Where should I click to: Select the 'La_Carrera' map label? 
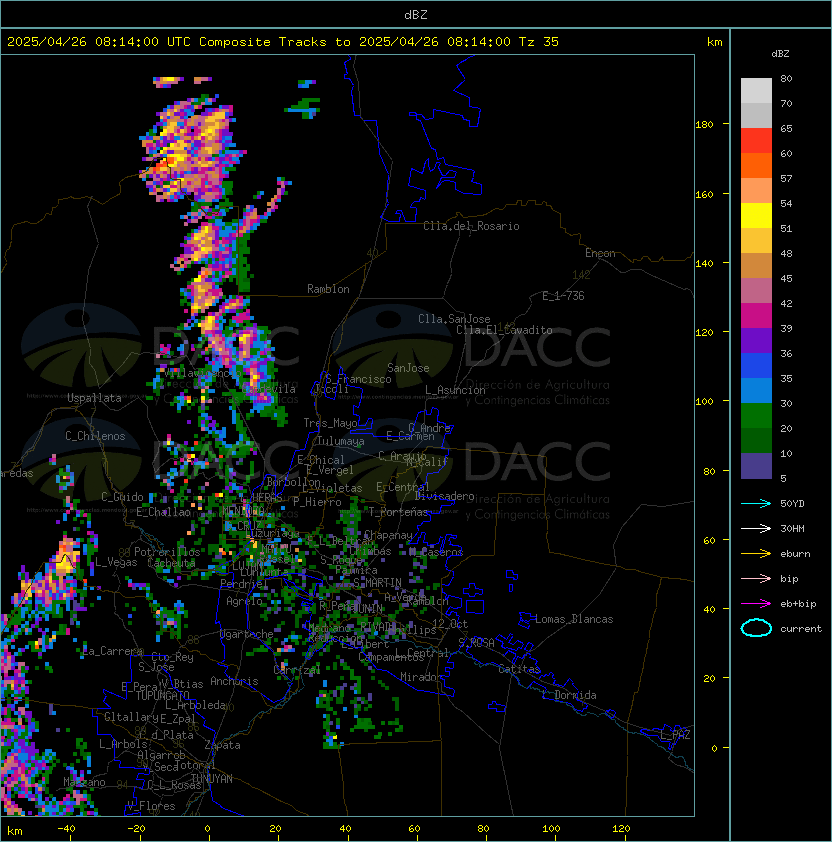click(x=113, y=651)
